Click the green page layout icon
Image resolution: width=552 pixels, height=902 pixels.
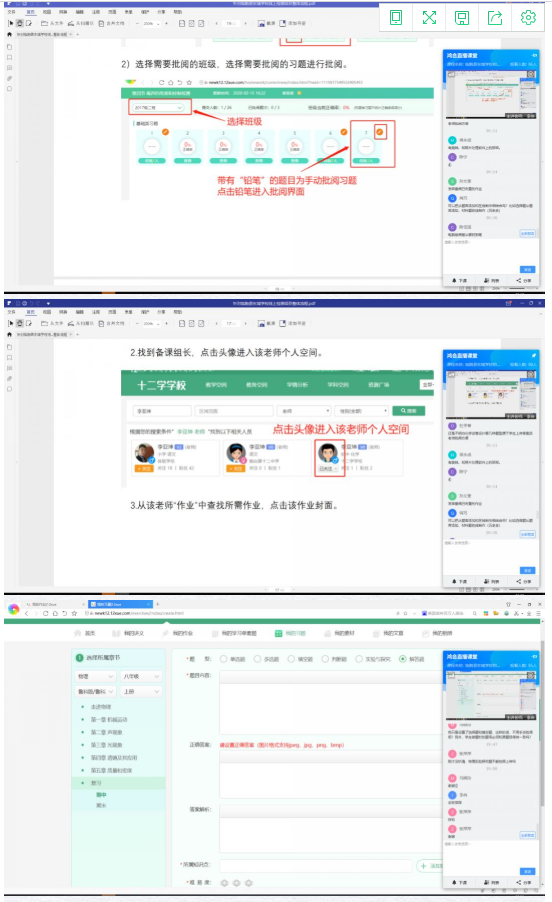(396, 17)
